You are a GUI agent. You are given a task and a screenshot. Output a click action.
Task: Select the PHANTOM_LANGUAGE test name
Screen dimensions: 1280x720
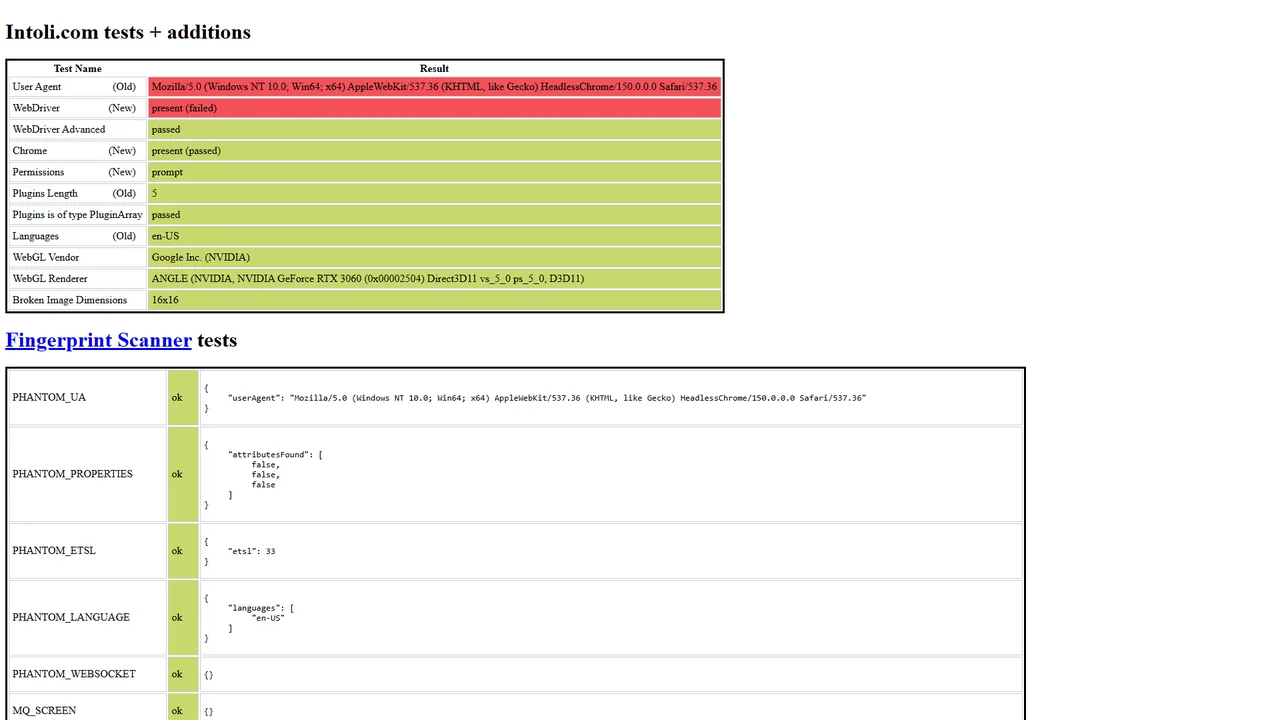click(71, 617)
